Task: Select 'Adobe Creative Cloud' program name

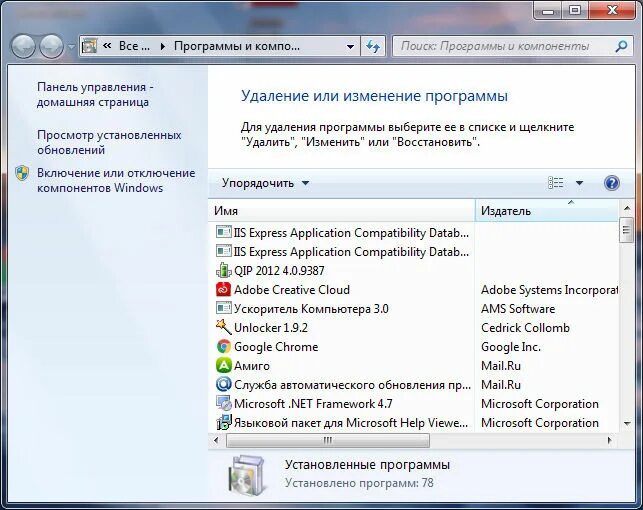Action: pyautogui.click(x=292, y=290)
